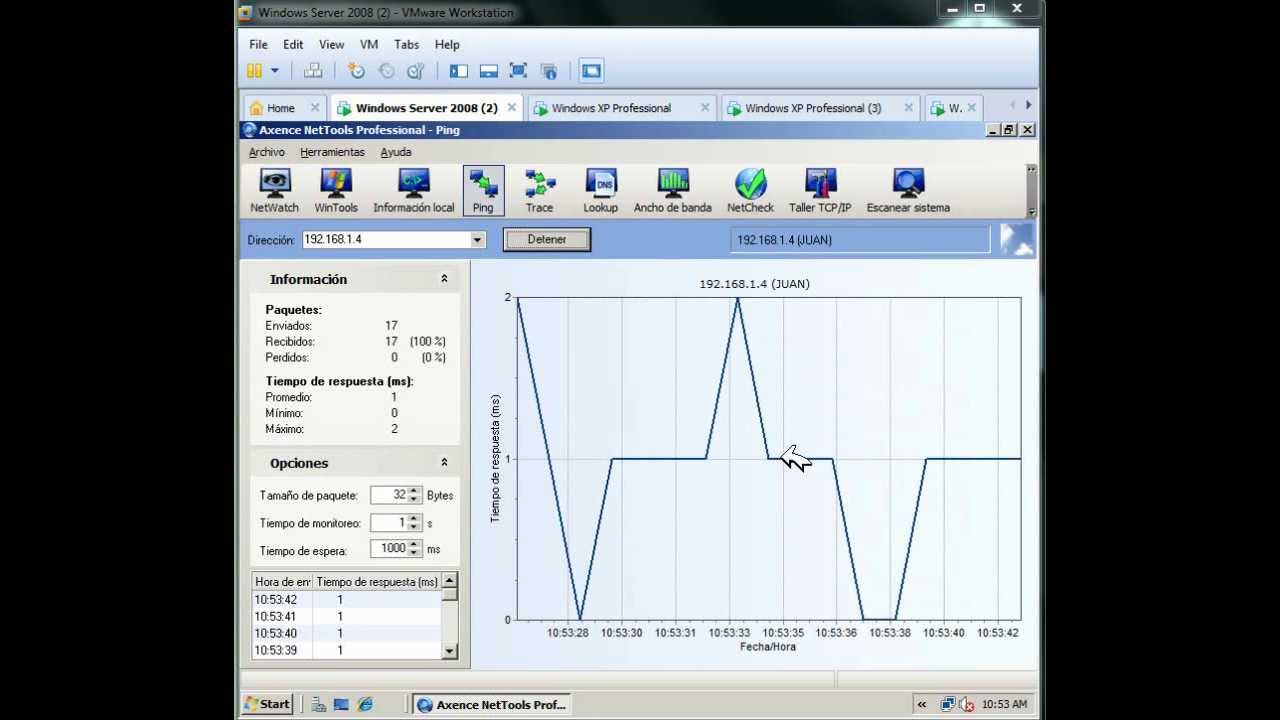Expand NetTools toolbar overflow arrow
This screenshot has width=1280, height=720.
click(1031, 210)
